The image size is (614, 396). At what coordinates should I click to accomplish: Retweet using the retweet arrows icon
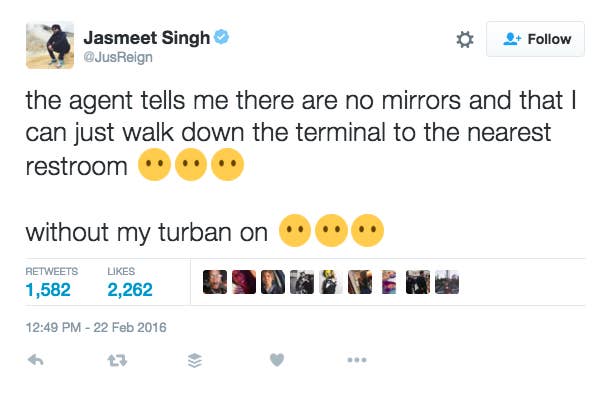pyautogui.click(x=117, y=360)
